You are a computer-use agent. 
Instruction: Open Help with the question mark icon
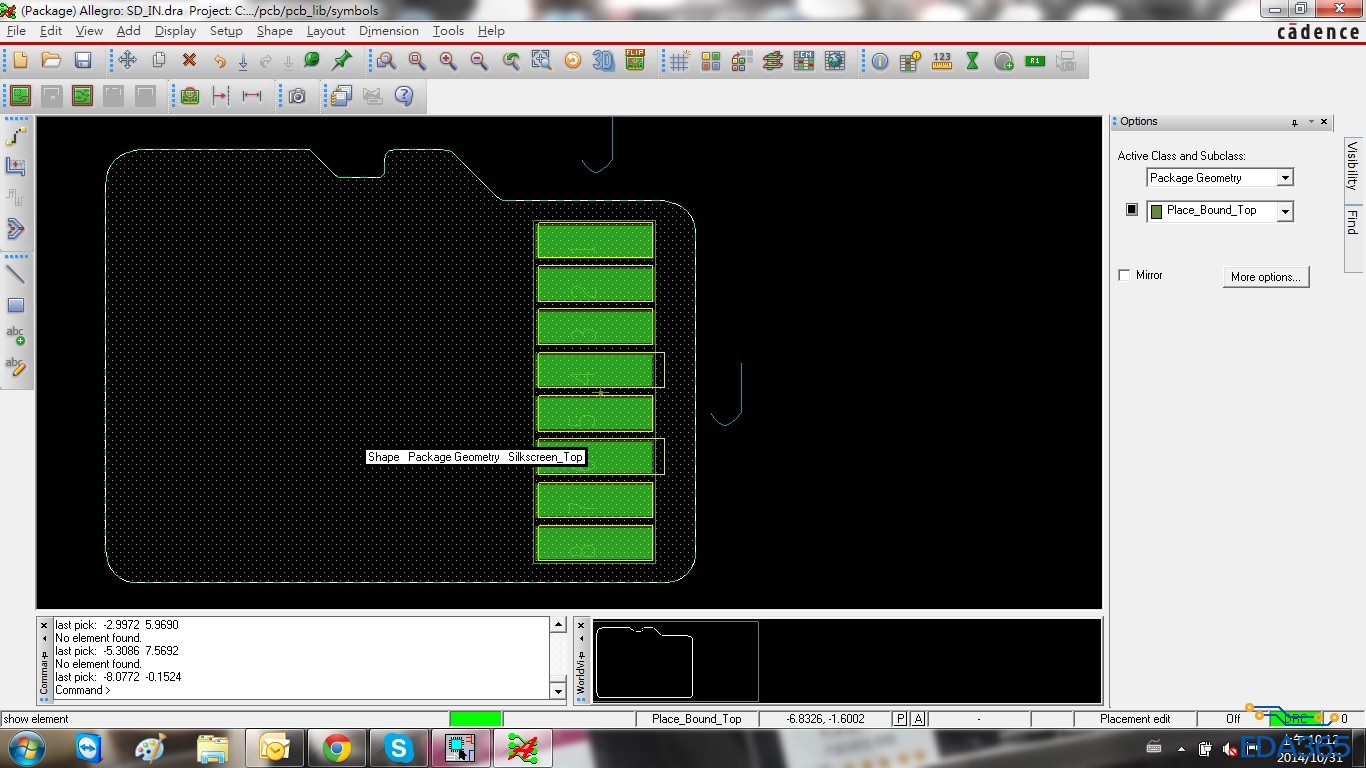tap(404, 96)
